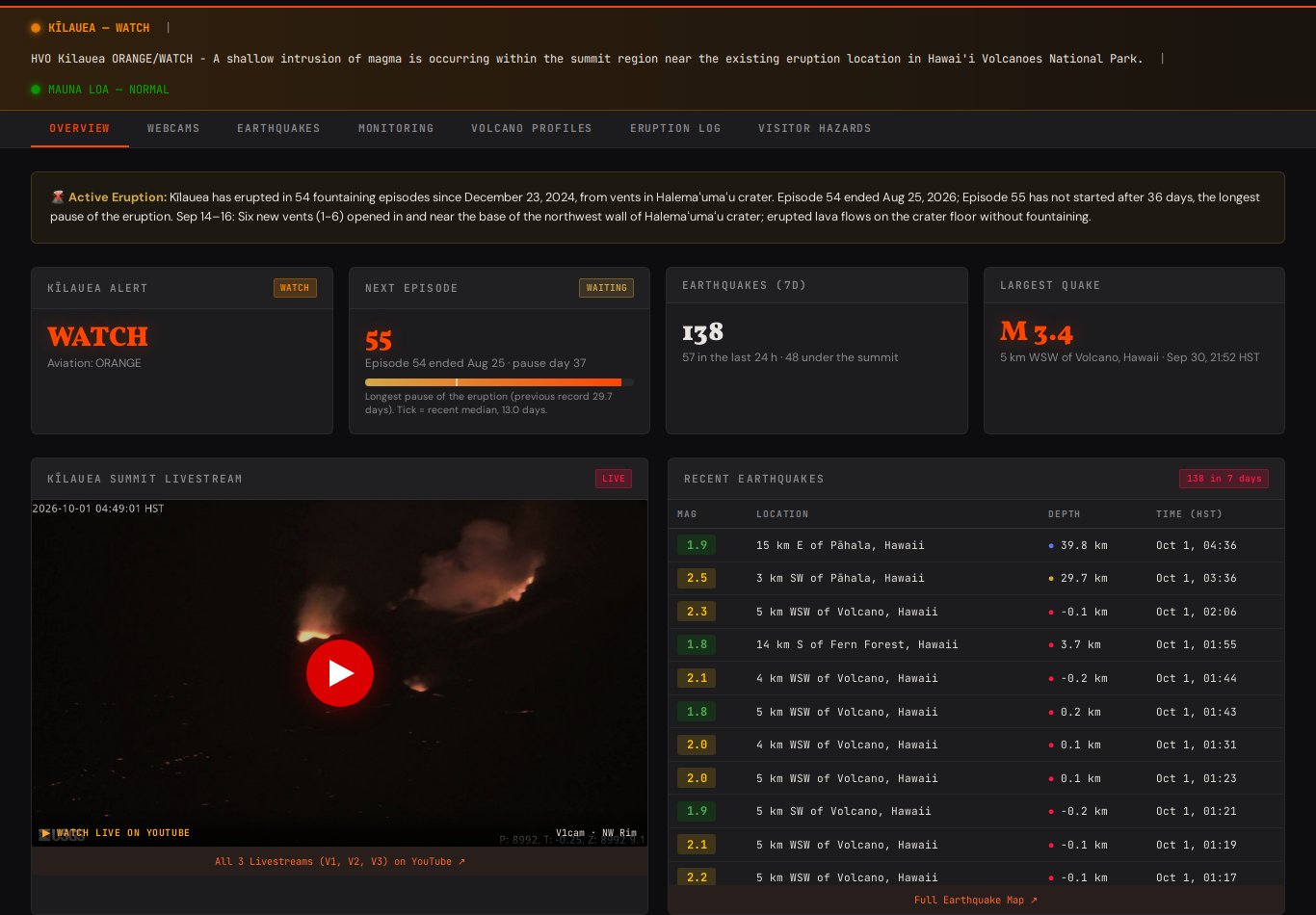Click the orange Kīlauea Watch status dot
Viewport: 1316px width, 915px height.
click(x=36, y=28)
